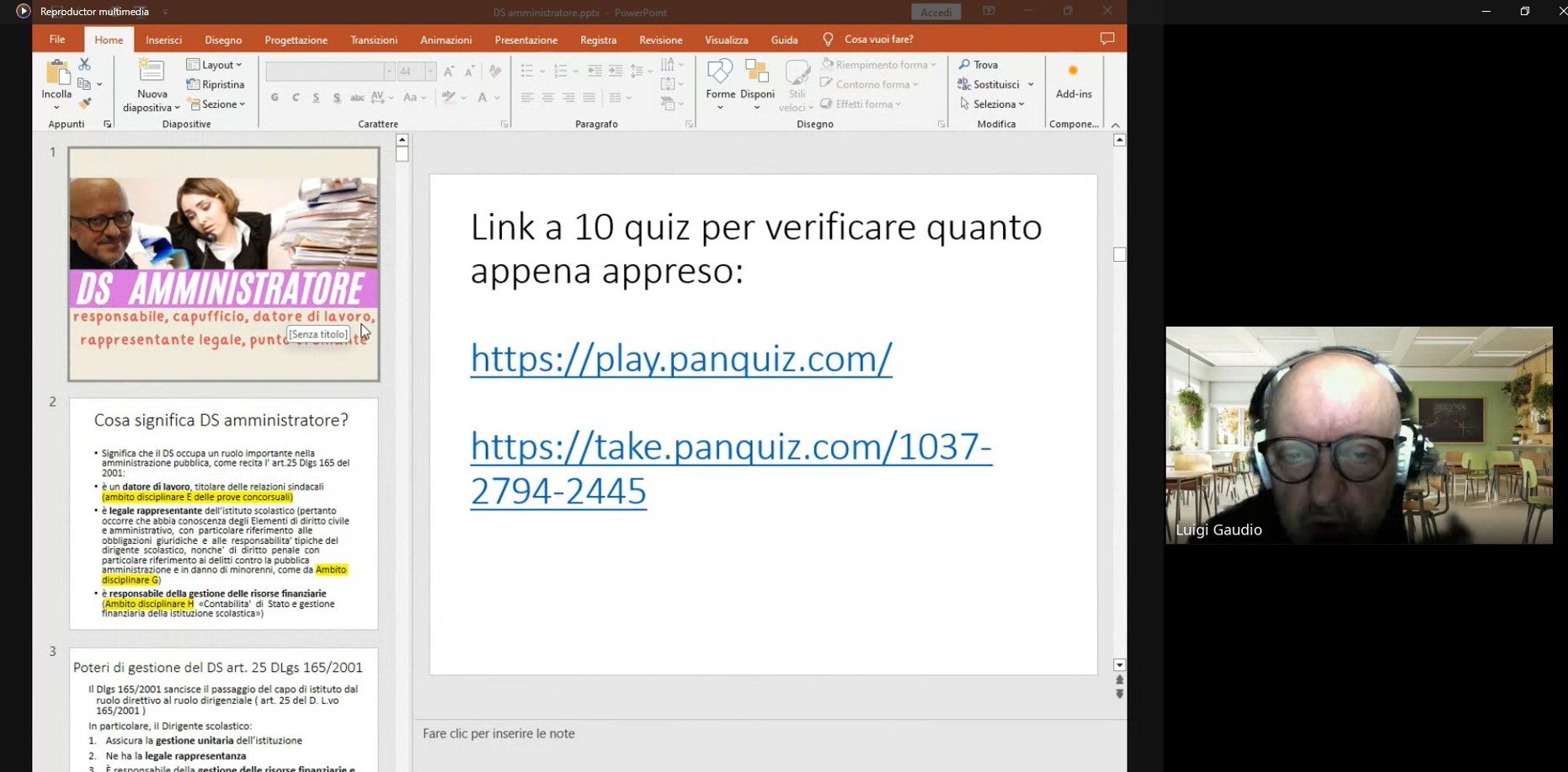Switch to the Disegno ribbon tab
1568x772 pixels.
(x=223, y=40)
